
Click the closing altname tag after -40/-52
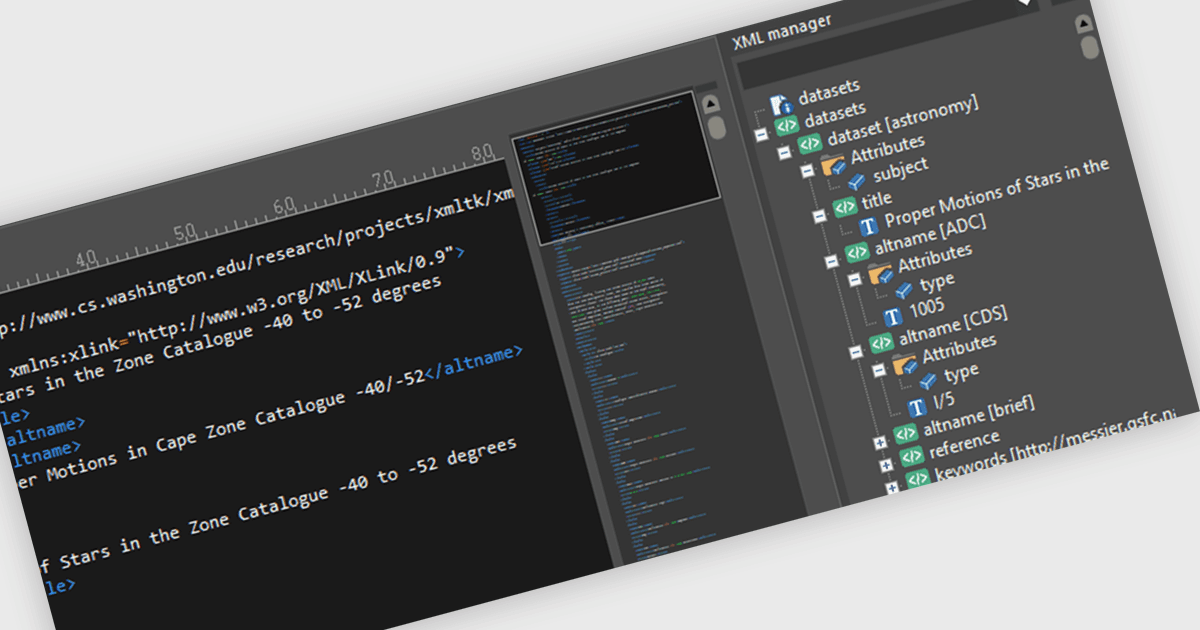(x=474, y=363)
